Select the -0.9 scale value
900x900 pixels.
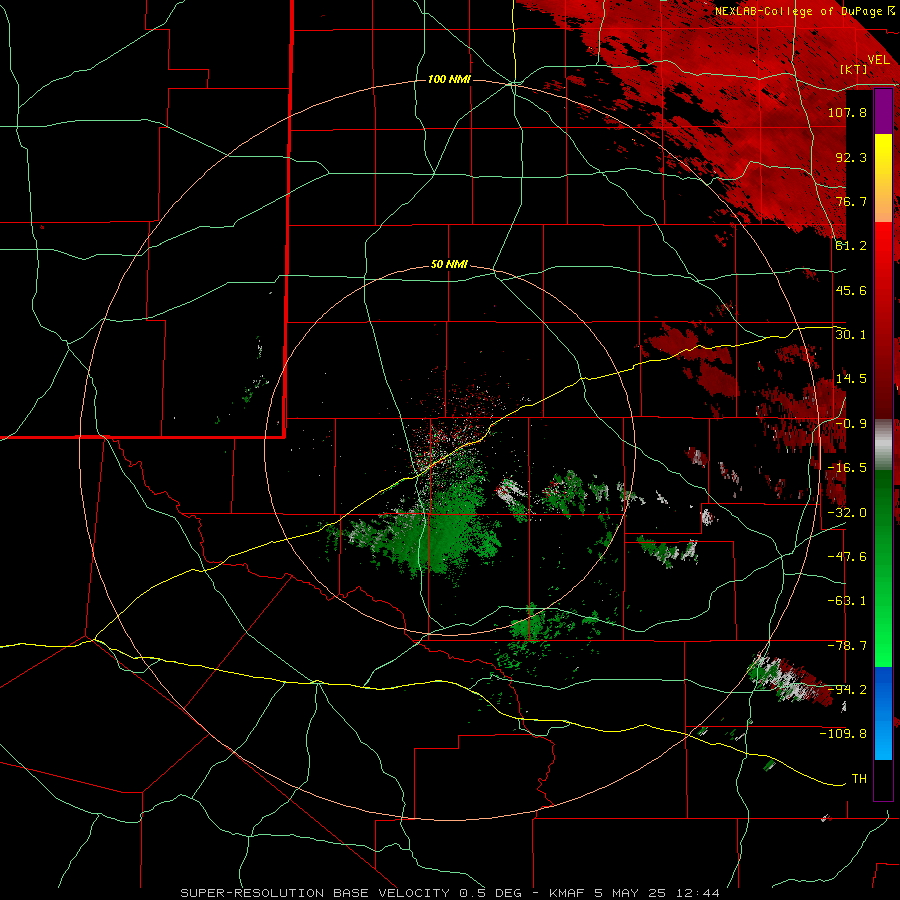pyautogui.click(x=851, y=424)
